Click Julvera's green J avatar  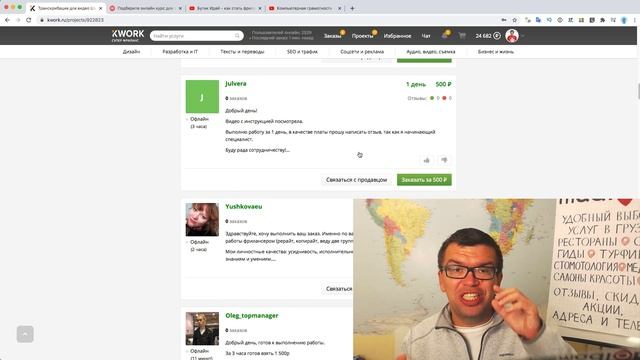[202, 96]
